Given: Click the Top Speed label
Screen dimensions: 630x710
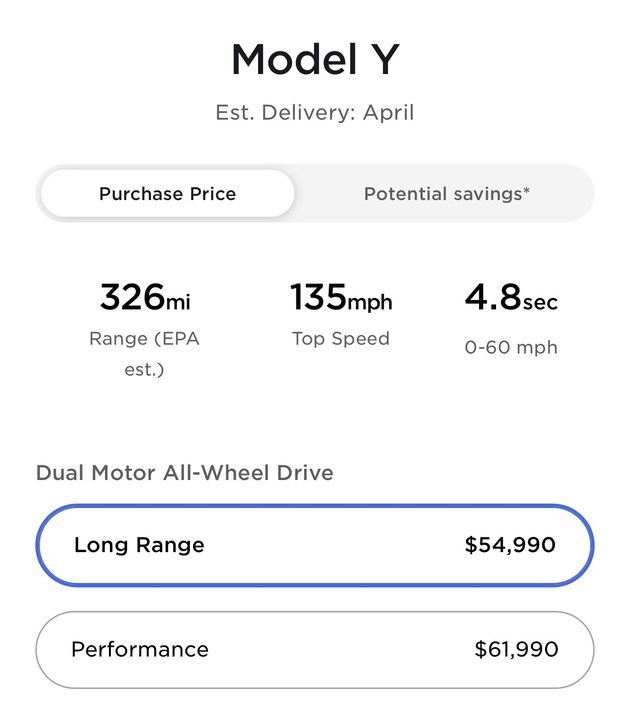Looking at the screenshot, I should pyautogui.click(x=341, y=339).
